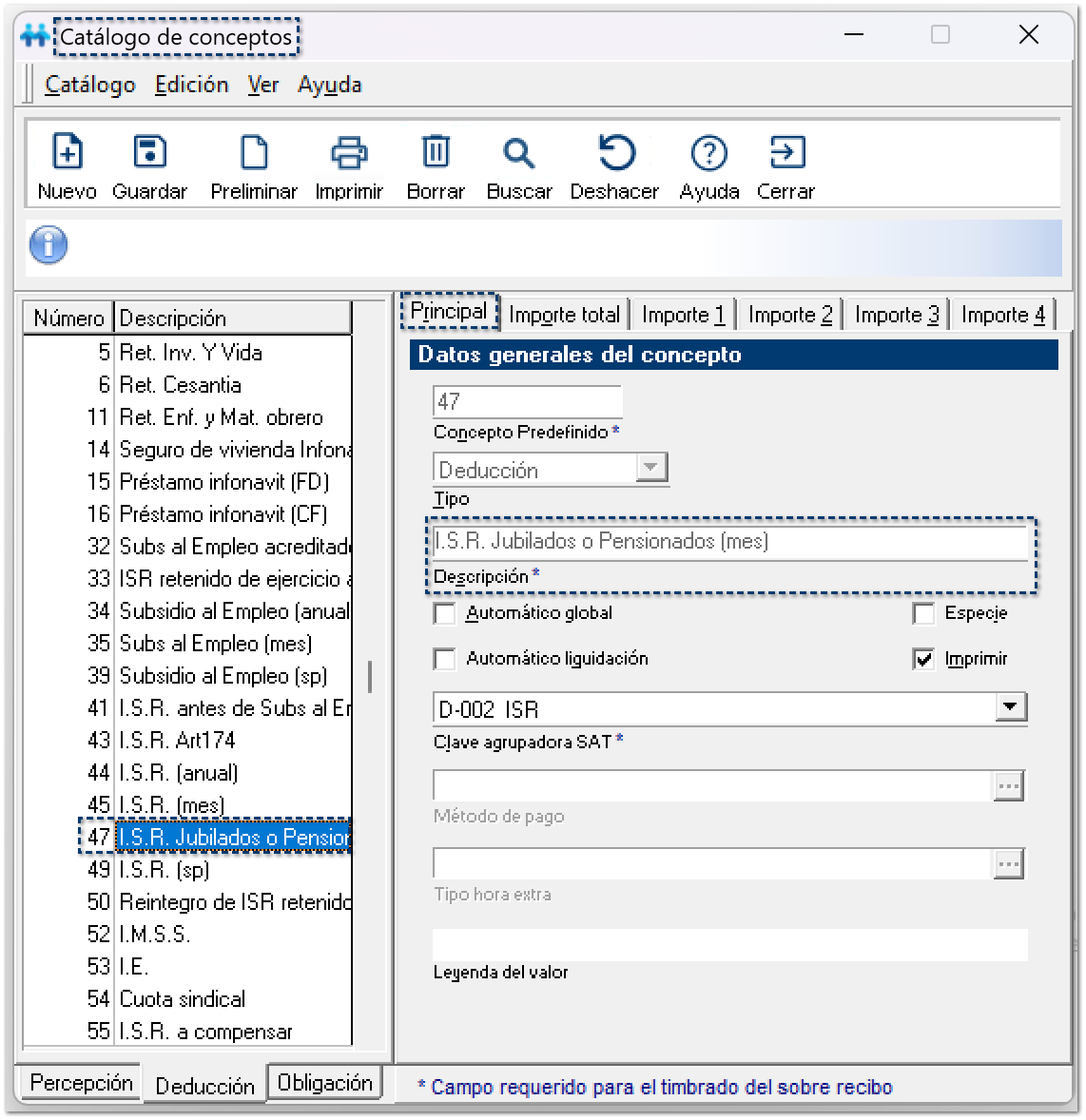The width and height of the screenshot is (1086, 1120).
Task: Open search with the Buscar icon
Action: [519, 154]
